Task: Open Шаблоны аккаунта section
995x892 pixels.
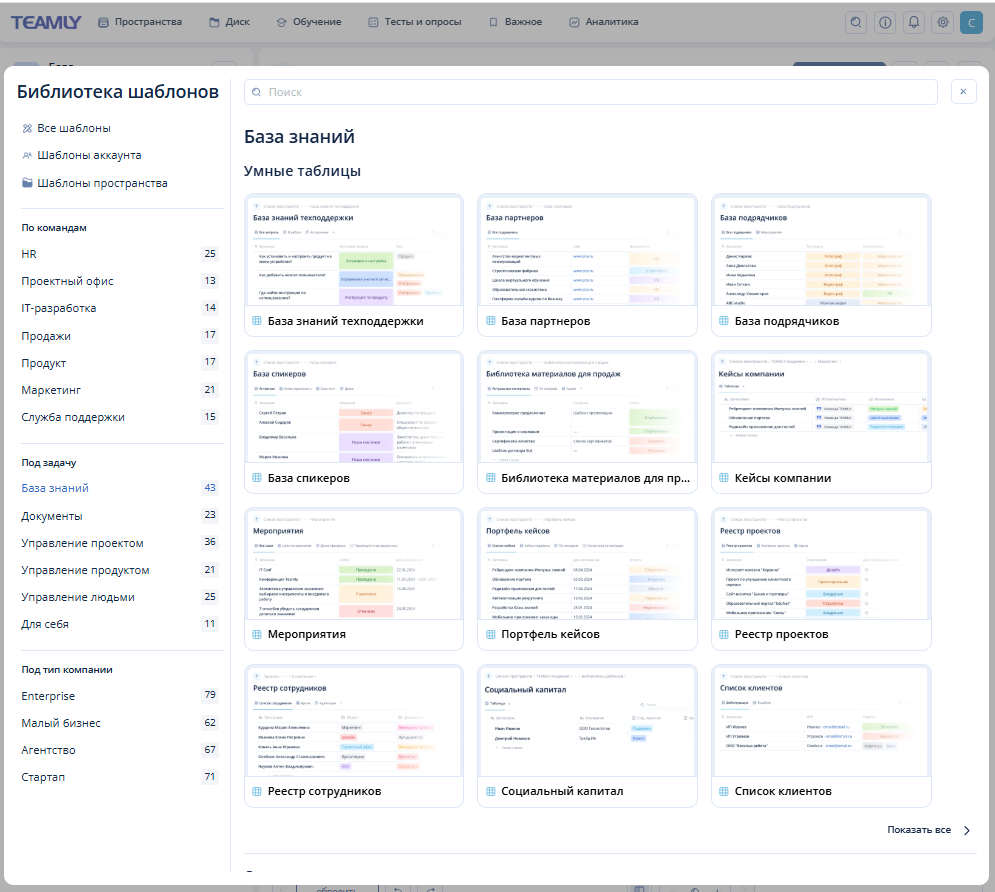Action: pos(88,155)
